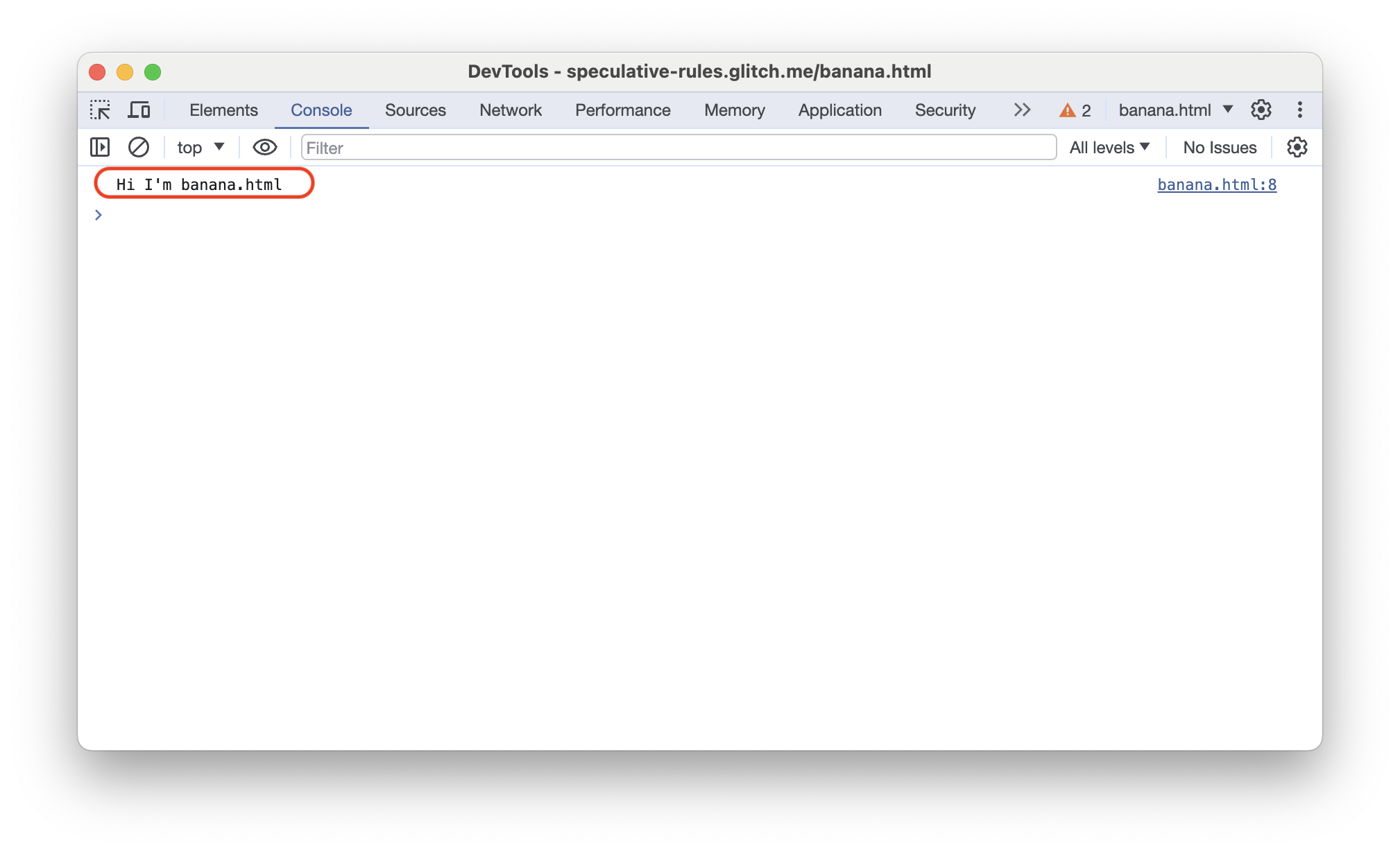This screenshot has height=853, width=1400.
Task: Click the Inspect Element icon
Action: [101, 110]
